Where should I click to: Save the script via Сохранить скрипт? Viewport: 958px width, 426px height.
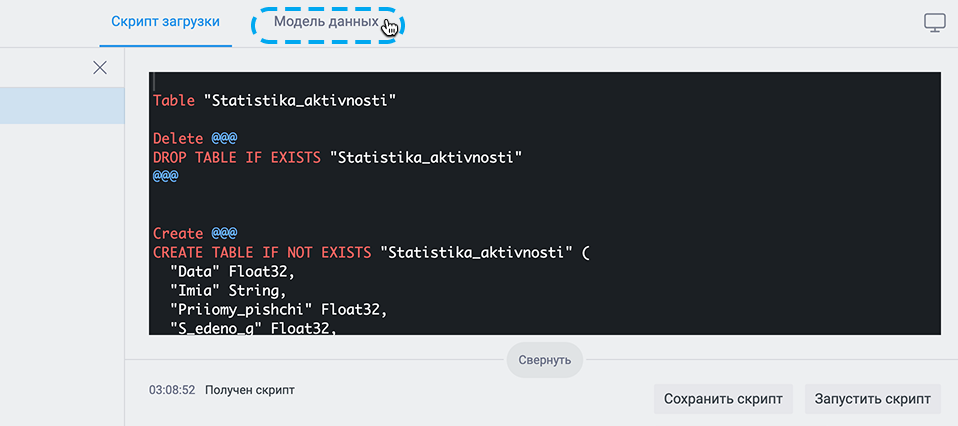click(x=723, y=399)
